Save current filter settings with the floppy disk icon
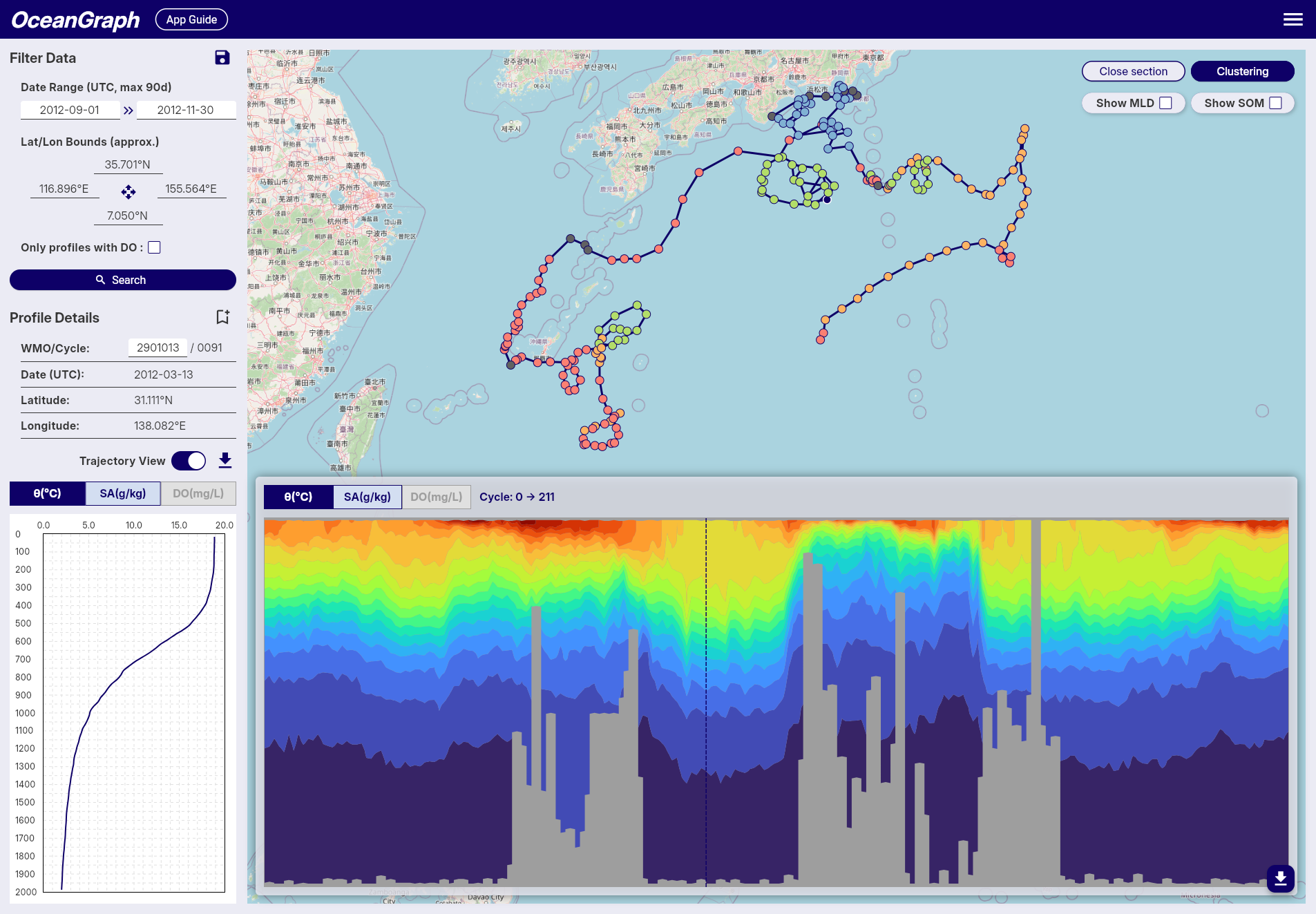The height and width of the screenshot is (914, 1316). pos(222,58)
